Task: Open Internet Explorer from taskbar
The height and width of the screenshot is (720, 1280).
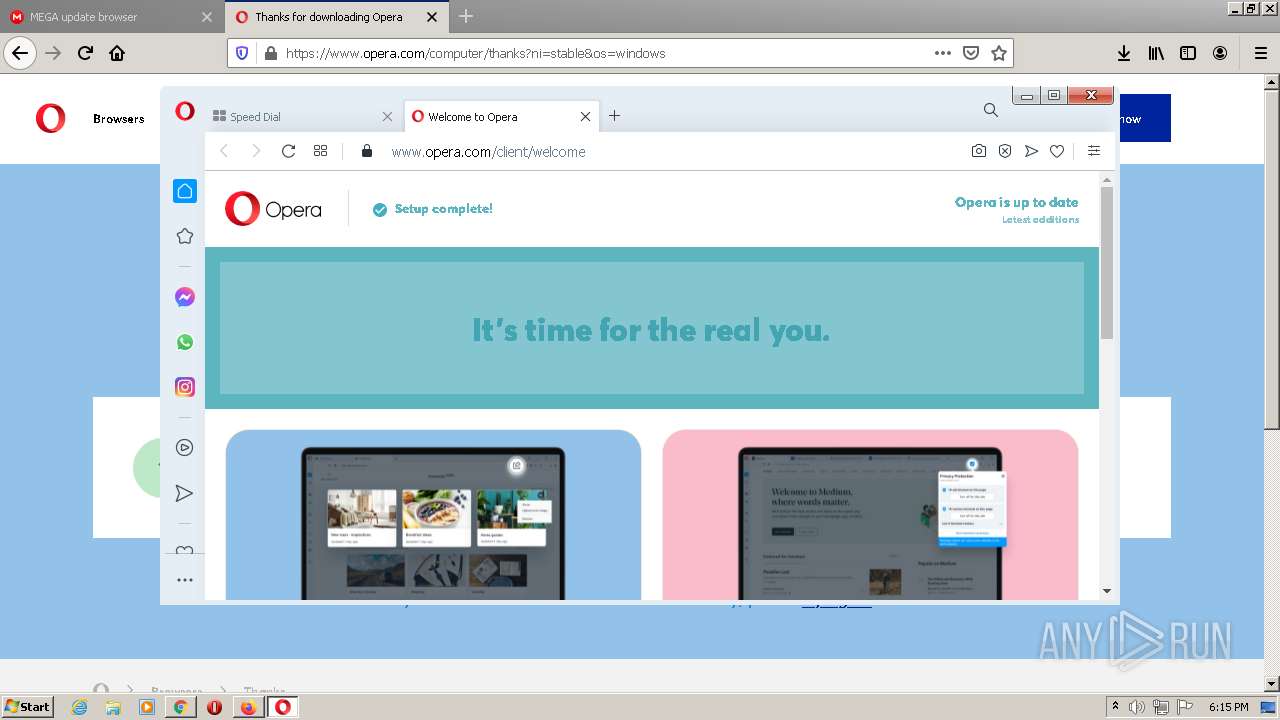Action: [80, 707]
